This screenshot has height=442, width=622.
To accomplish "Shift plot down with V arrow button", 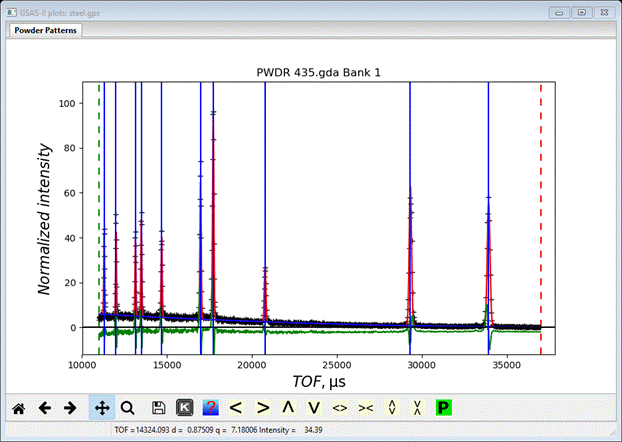I will 314,407.
